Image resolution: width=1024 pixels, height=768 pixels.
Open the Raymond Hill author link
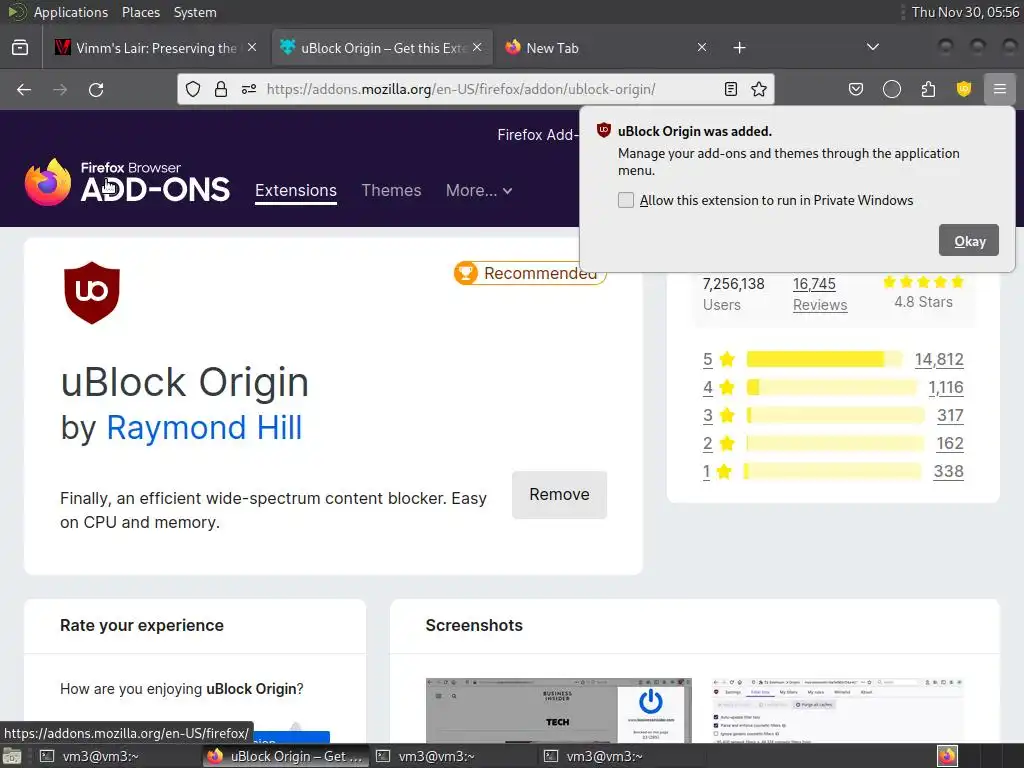pos(204,428)
